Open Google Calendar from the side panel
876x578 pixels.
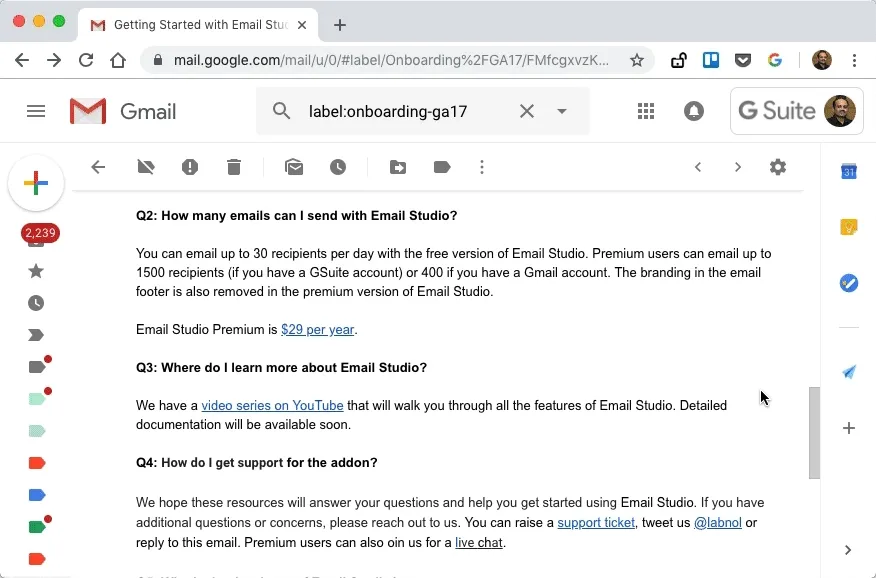point(849,171)
